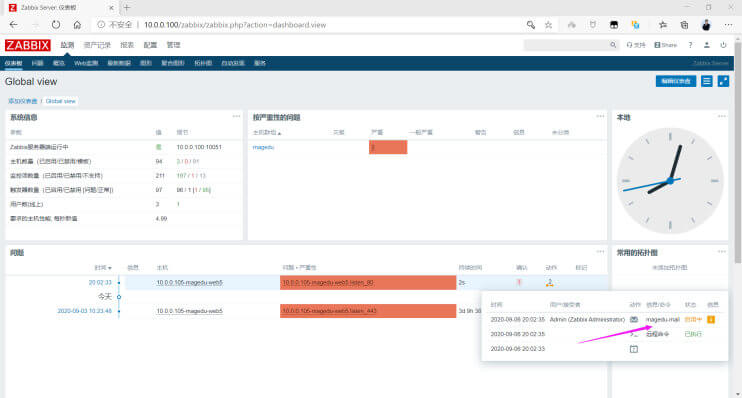This screenshot has height=398, width=742.
Task: Open the Global view breadcrumb link
Action: [61, 101]
